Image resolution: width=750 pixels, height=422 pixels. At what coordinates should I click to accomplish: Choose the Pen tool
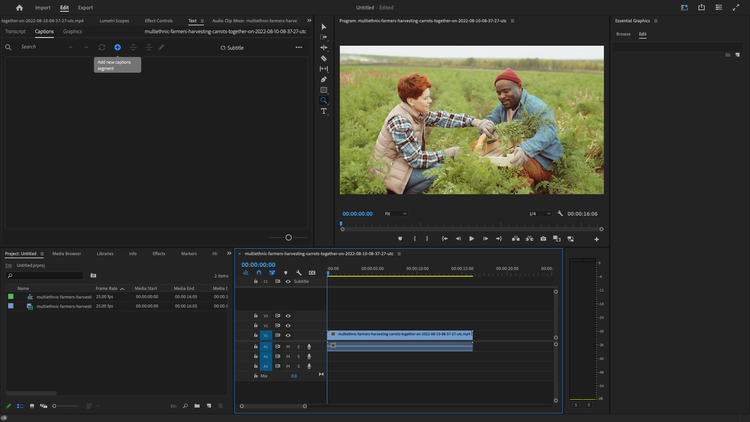click(x=324, y=80)
